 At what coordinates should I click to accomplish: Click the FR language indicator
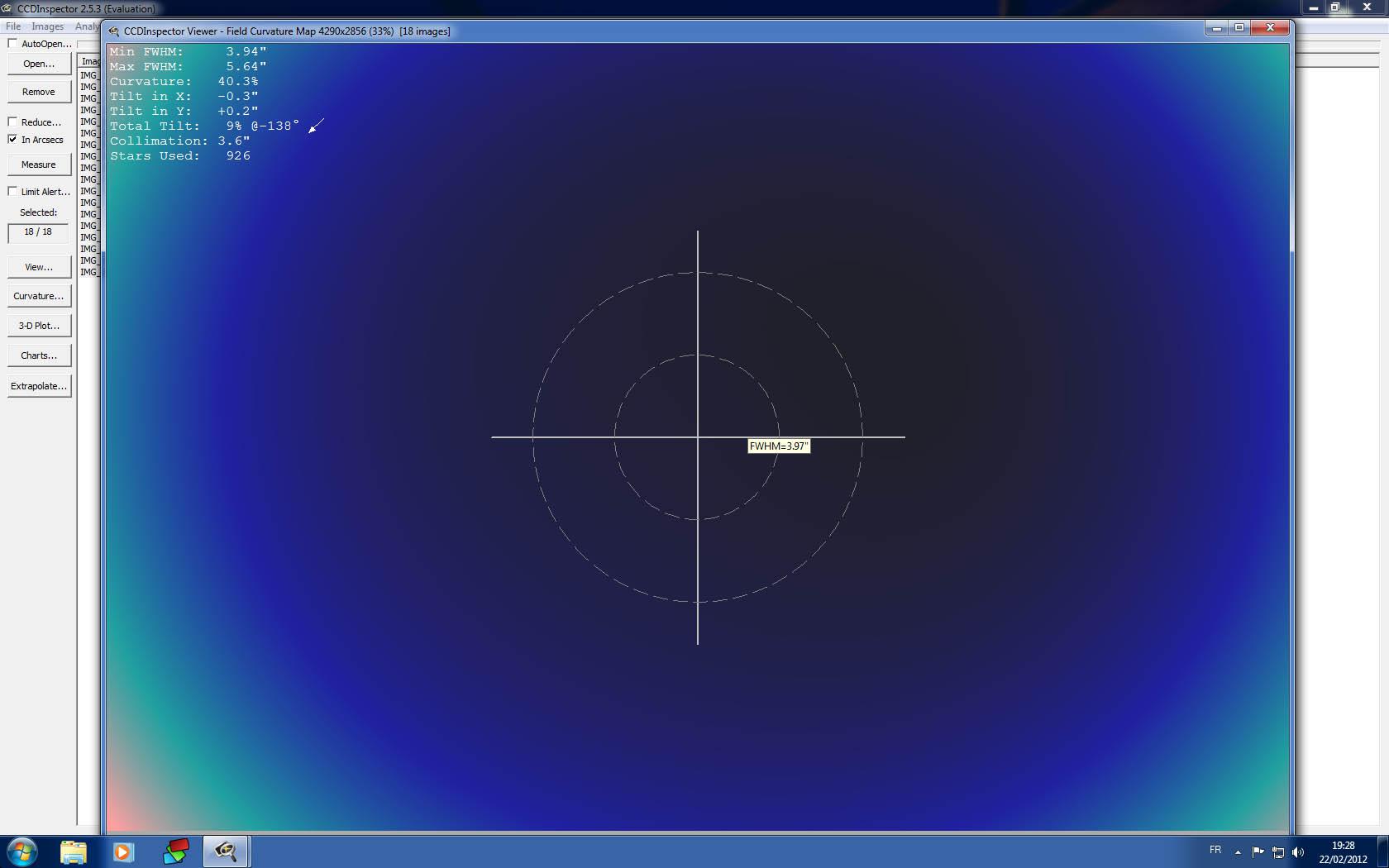pyautogui.click(x=1215, y=850)
